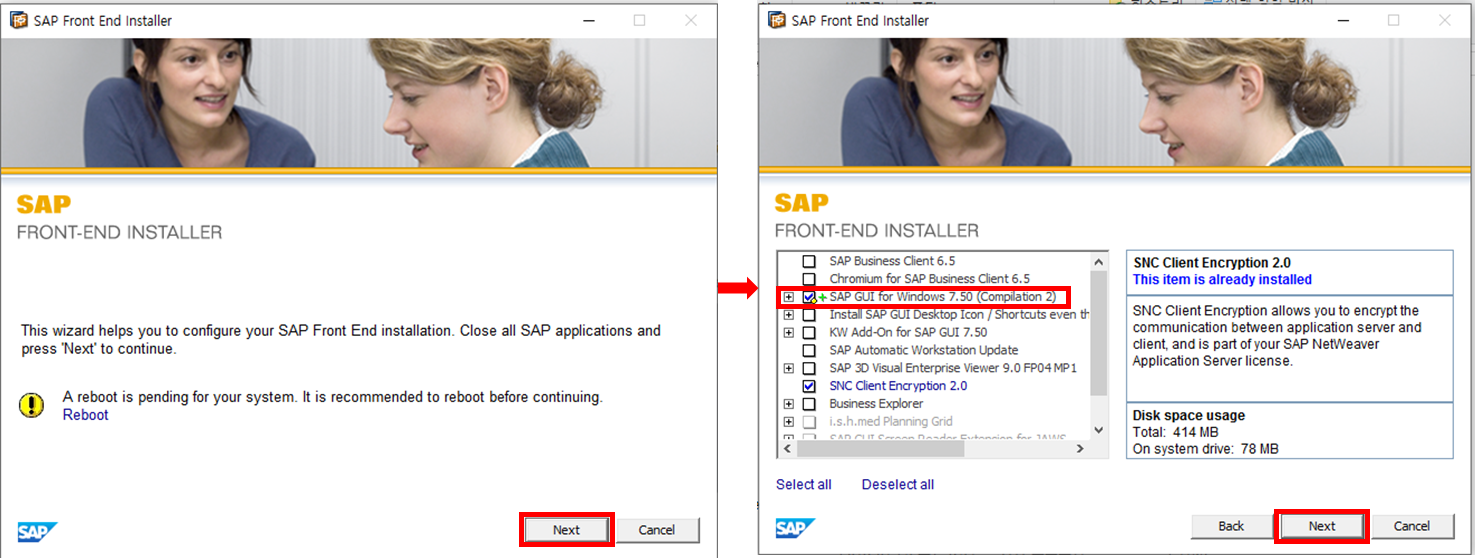Click the 'Disk space usage' heading
Screen dimensions: 1475x558
pos(1189,416)
